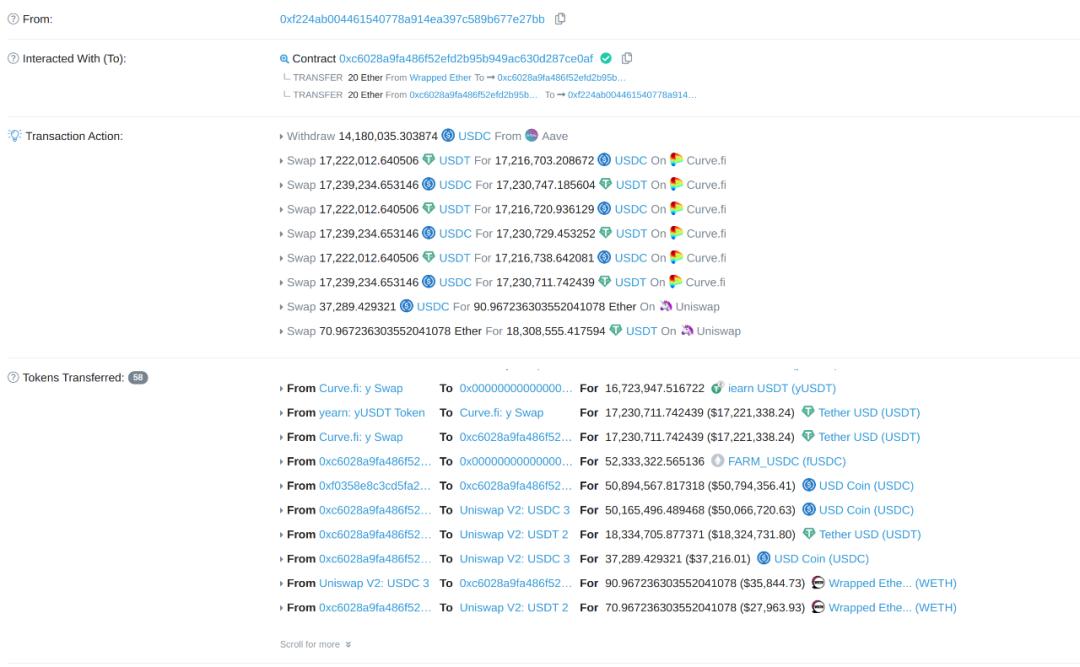Click USDC icon in the 37,289.429321 Uniswap swap
The image size is (1080, 667).
406,306
